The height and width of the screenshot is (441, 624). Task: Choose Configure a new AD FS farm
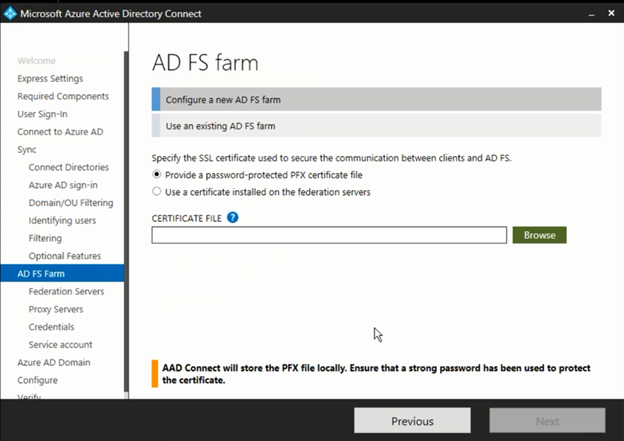coord(376,99)
